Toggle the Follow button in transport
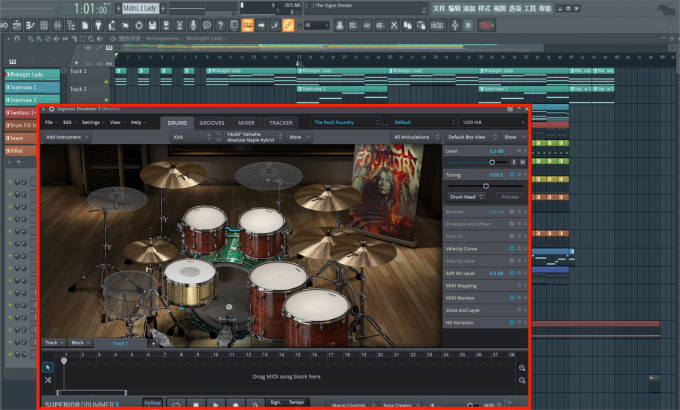 point(152,403)
